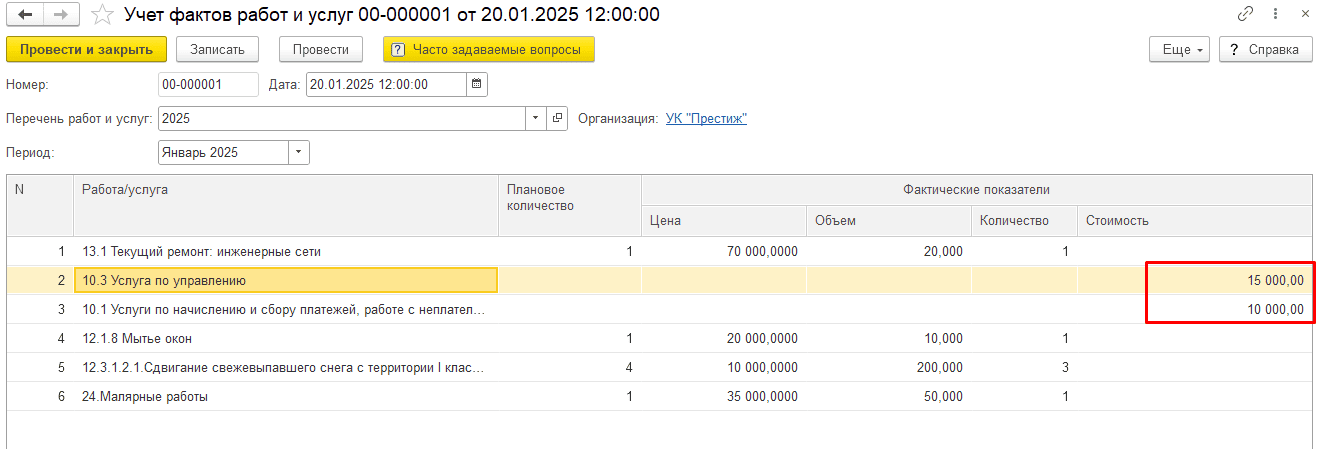Expand the Период dropdown list
Image resolution: width=1328 pixels, height=449 pixels.
pyautogui.click(x=299, y=152)
